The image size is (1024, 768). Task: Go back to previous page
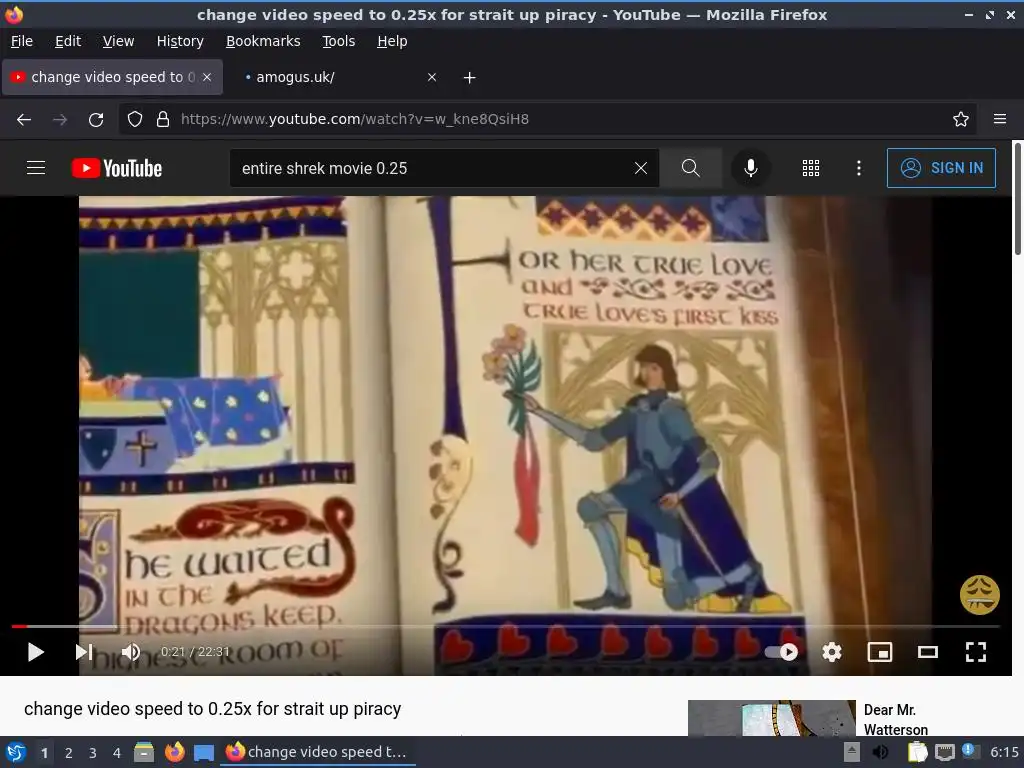pos(24,119)
